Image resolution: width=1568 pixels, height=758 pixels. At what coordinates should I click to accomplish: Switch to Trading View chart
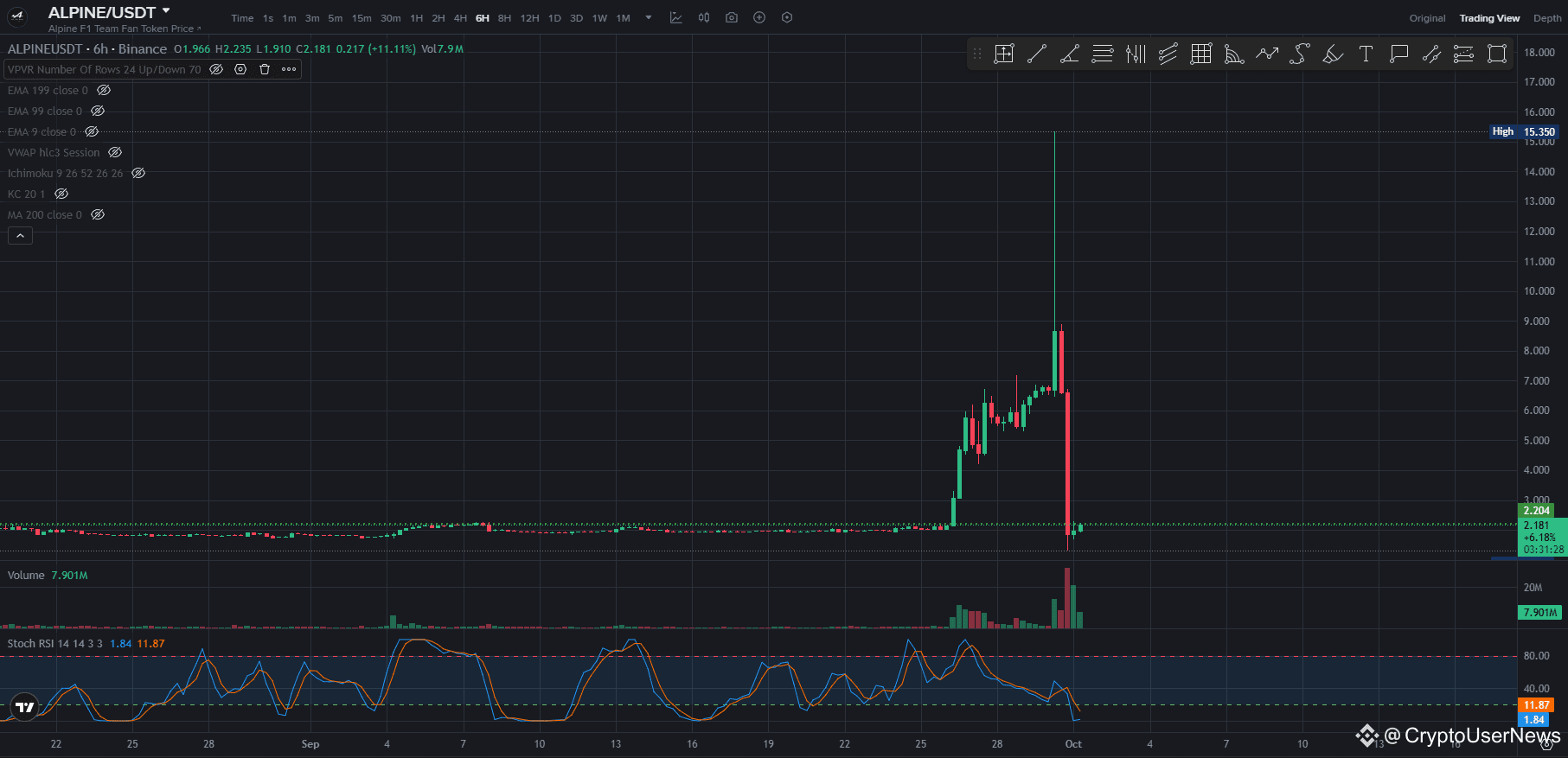point(1489,18)
